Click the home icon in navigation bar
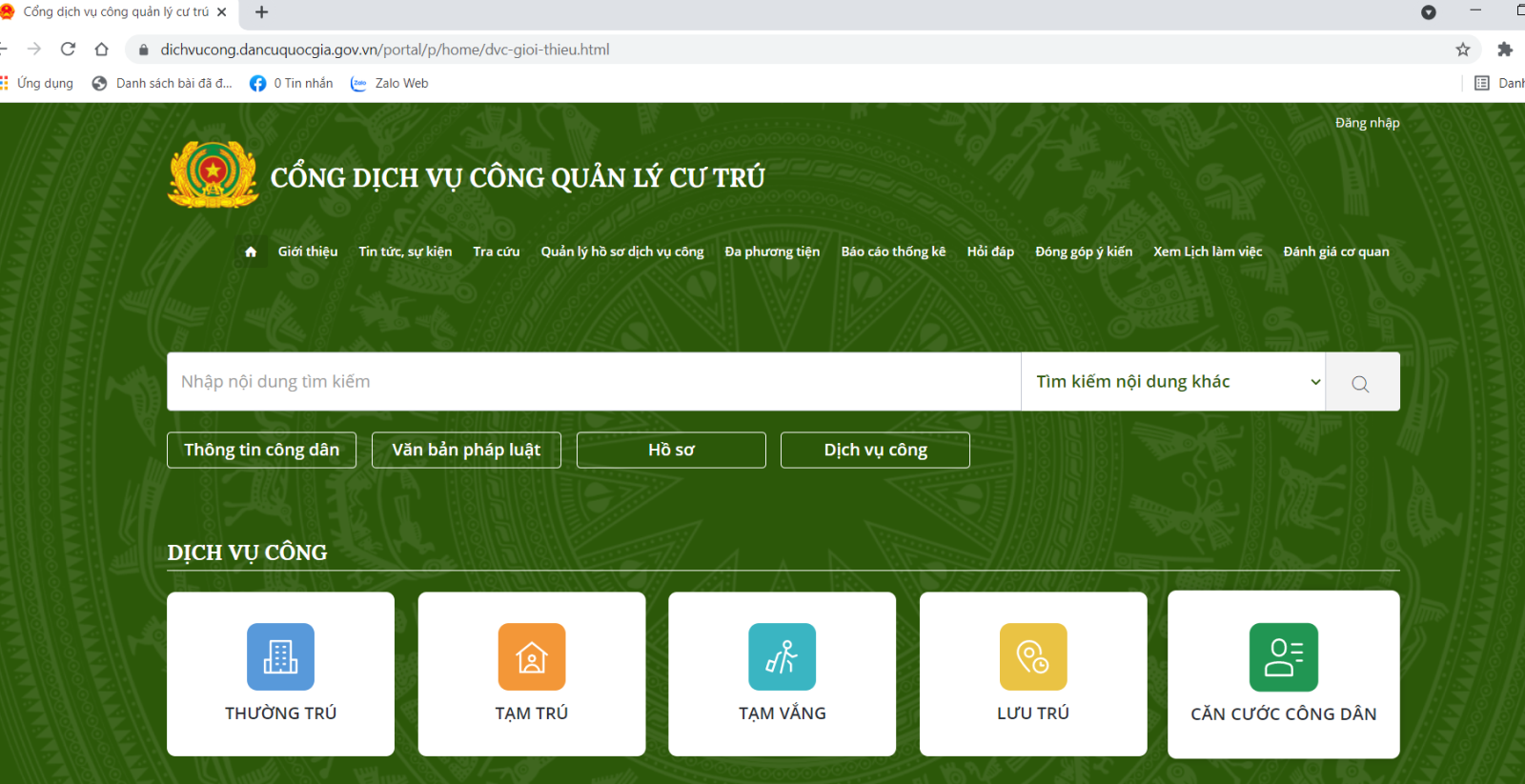This screenshot has height=784, width=1525. [251, 251]
